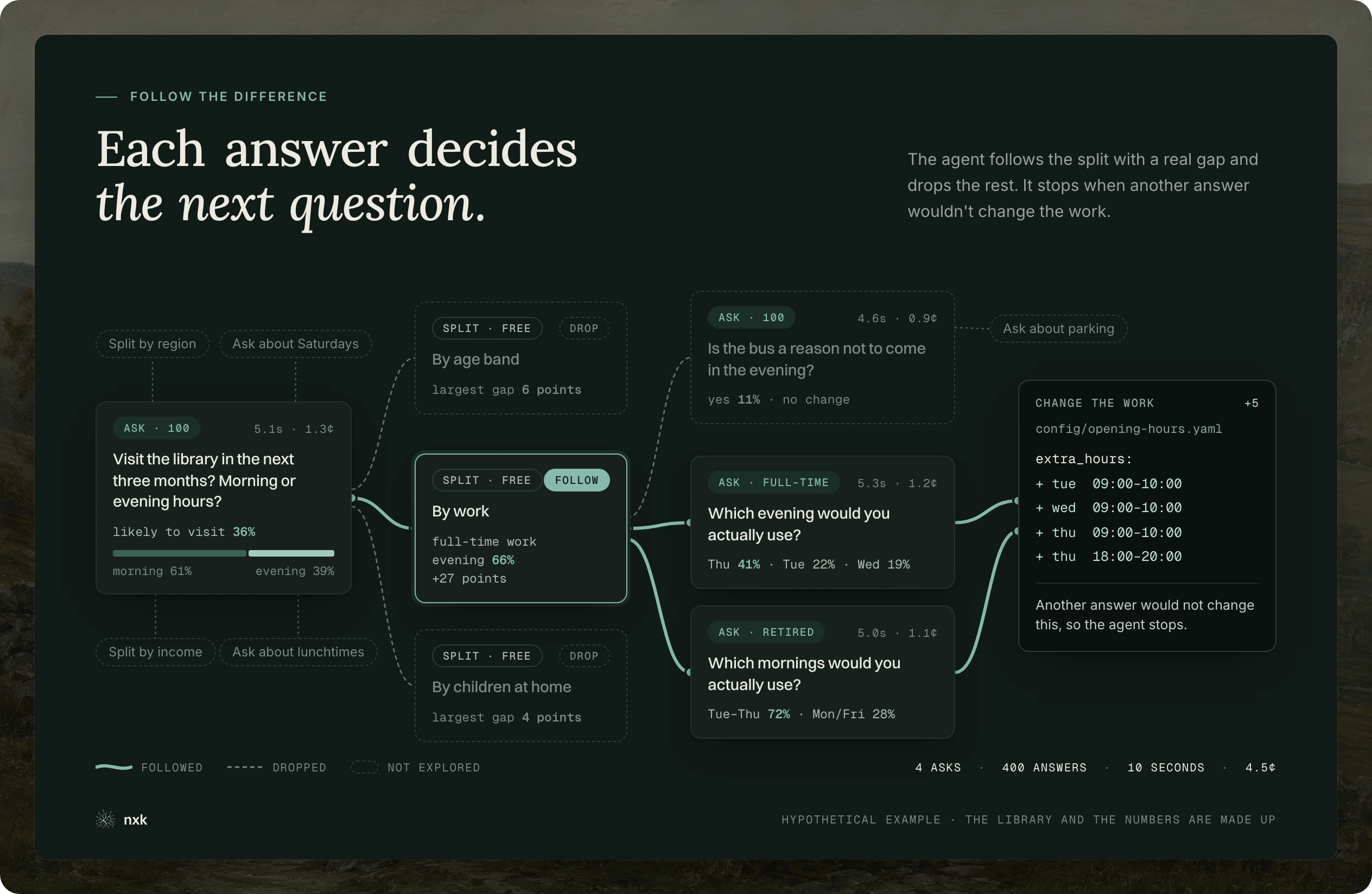
Task: Click 'yes 11% · no change' result
Action: (x=779, y=399)
